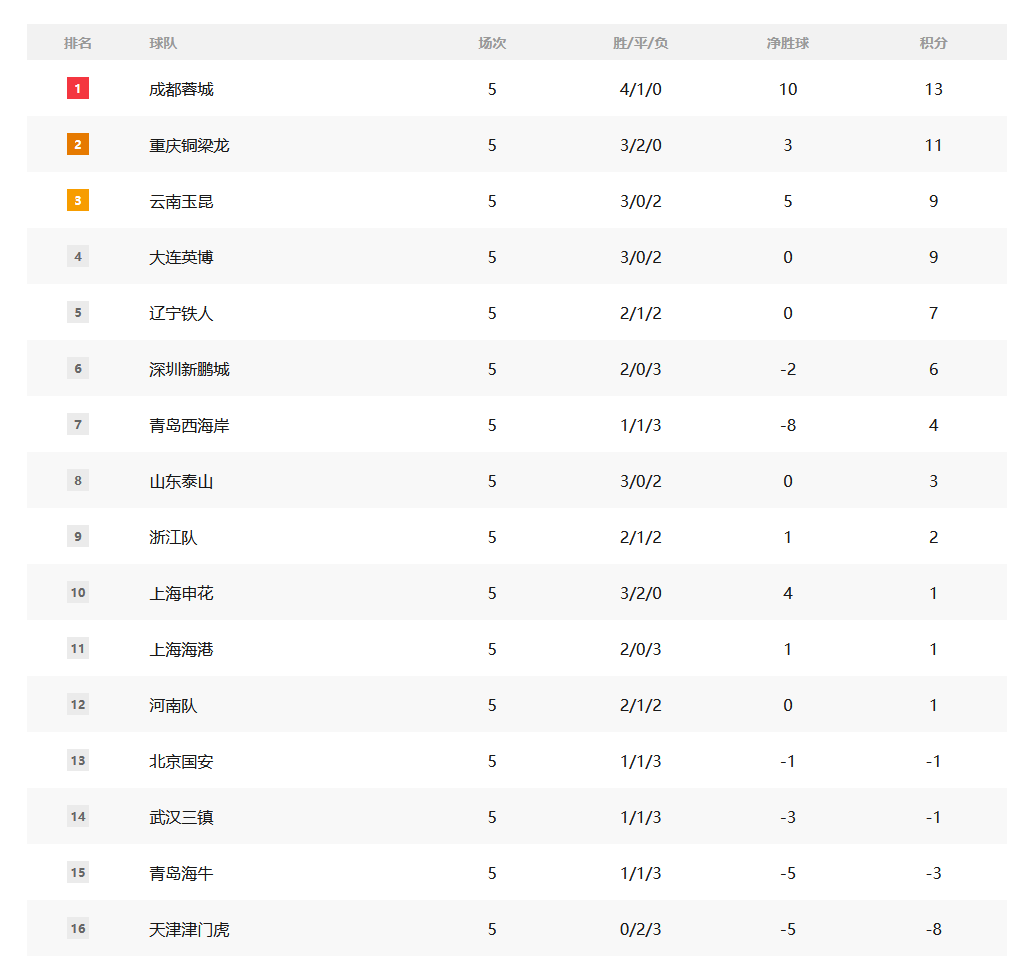Click the rank 13 badge icon
The width and height of the screenshot is (1033, 962).
tap(78, 761)
